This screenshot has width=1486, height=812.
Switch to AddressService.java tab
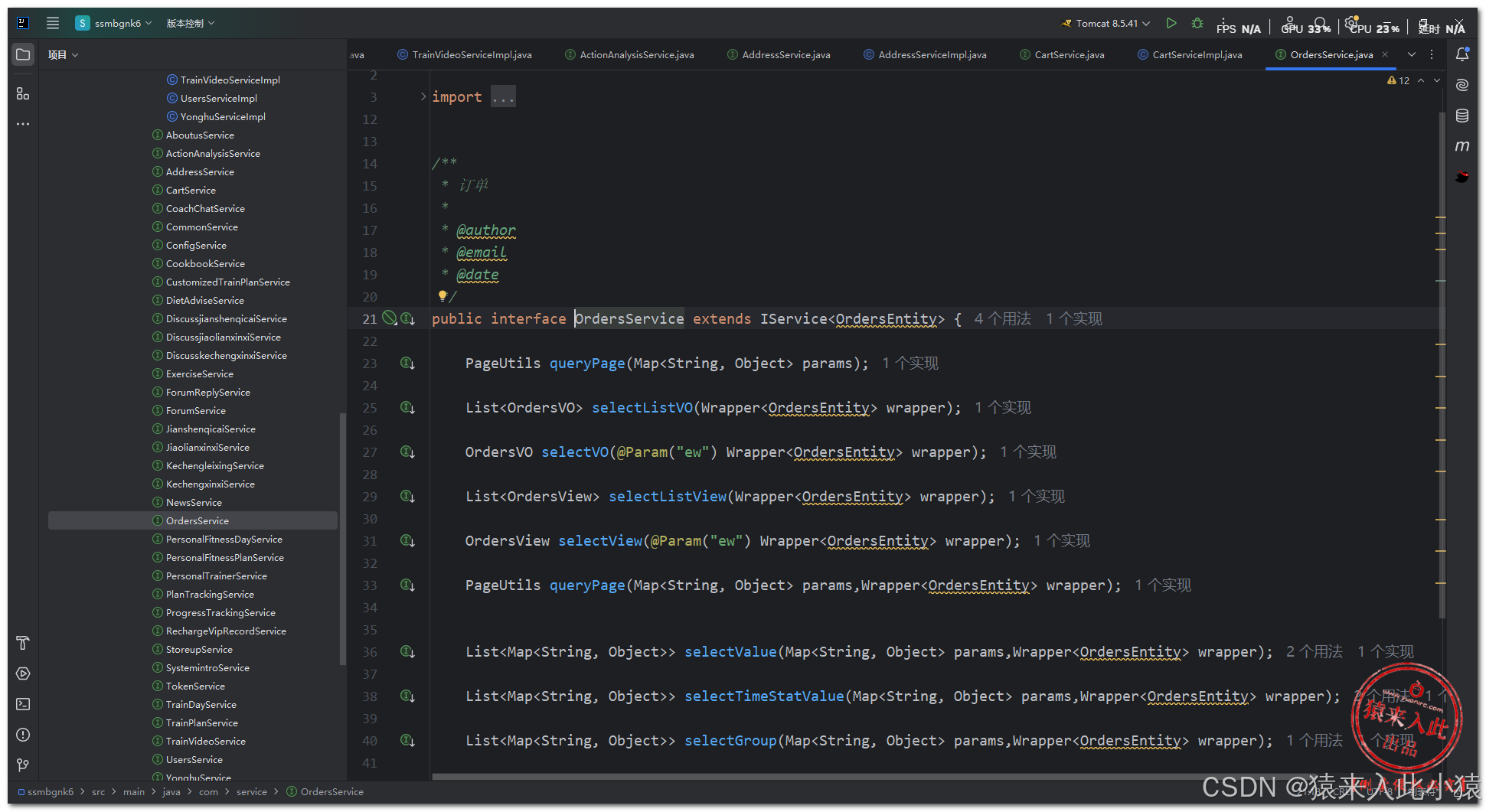pyautogui.click(x=779, y=54)
